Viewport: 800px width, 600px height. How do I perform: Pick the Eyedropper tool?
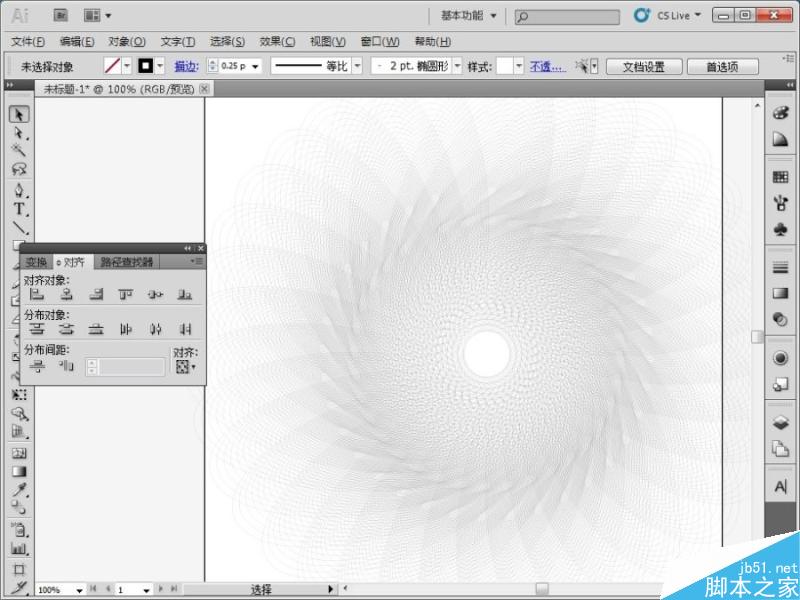point(19,490)
